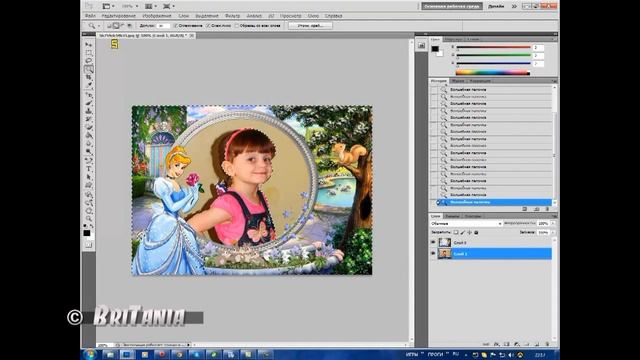The image size is (640, 360).
Task: Choose the Add to Selection mode icon
Action: [x=116, y=26]
